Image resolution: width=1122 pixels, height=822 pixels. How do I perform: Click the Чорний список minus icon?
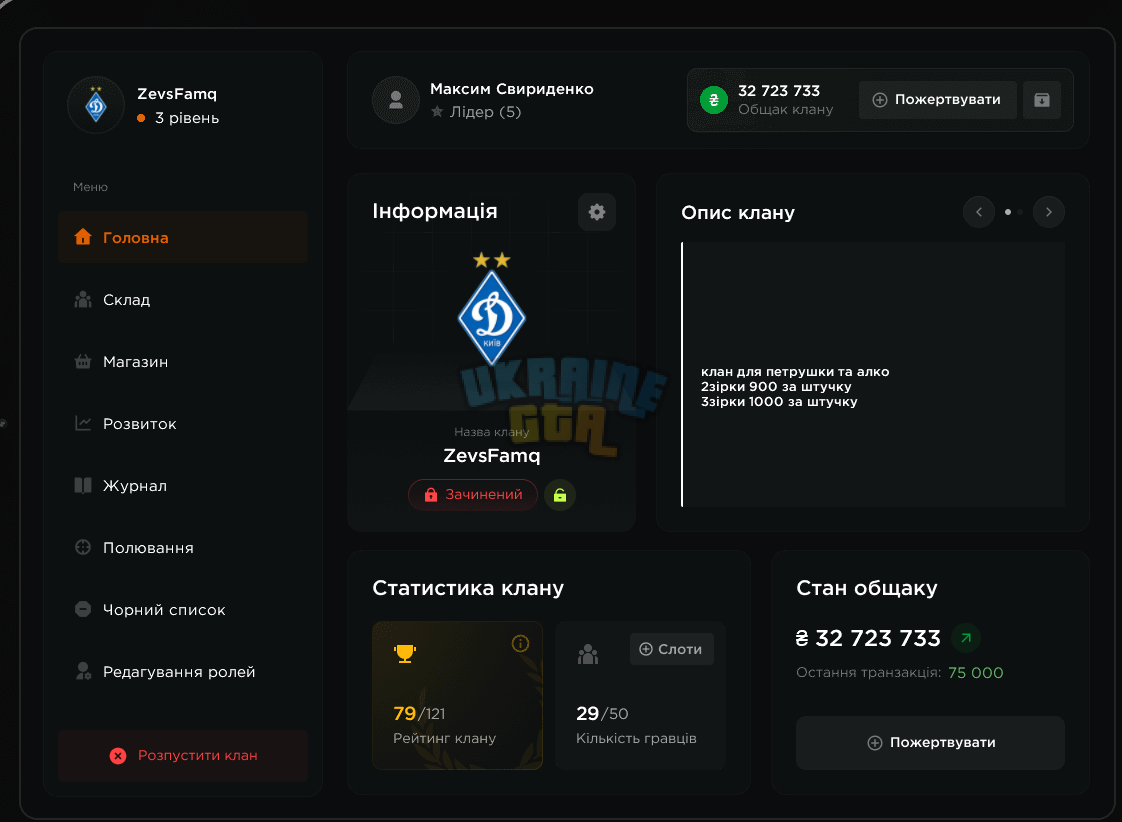click(x=83, y=610)
